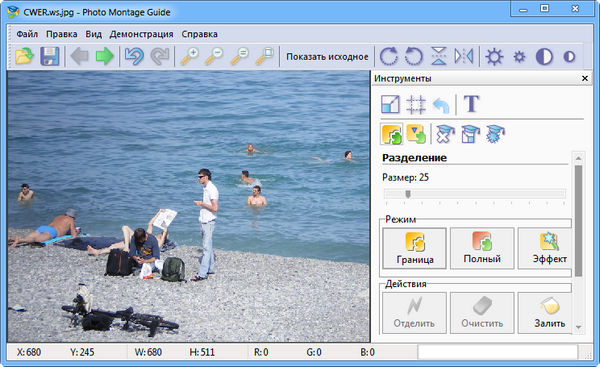Click the graduation cap with gear icon

(x=496, y=134)
